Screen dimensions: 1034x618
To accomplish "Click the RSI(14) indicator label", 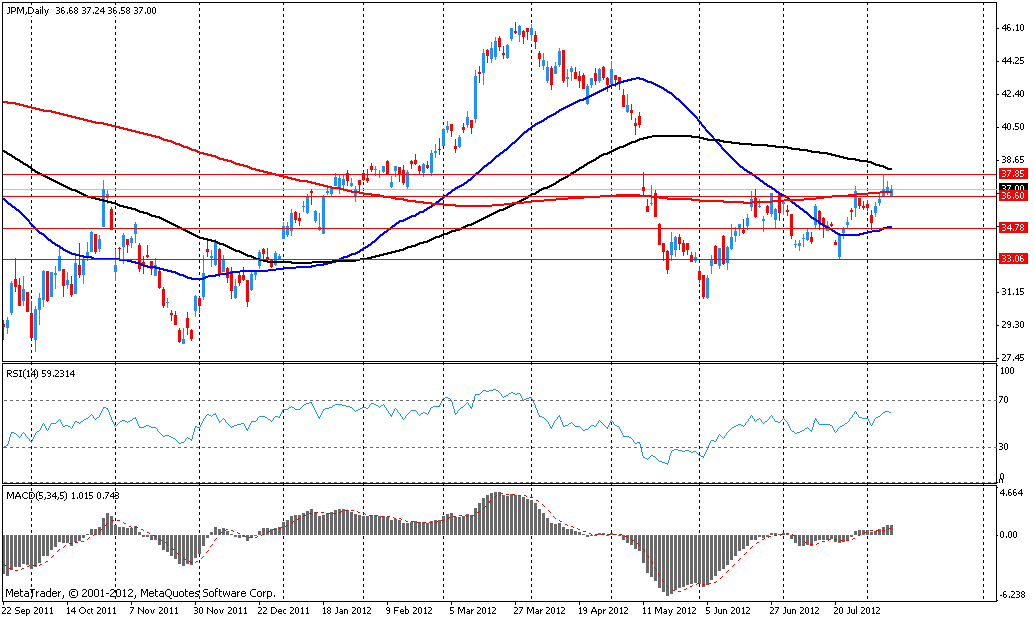I will (x=24, y=372).
